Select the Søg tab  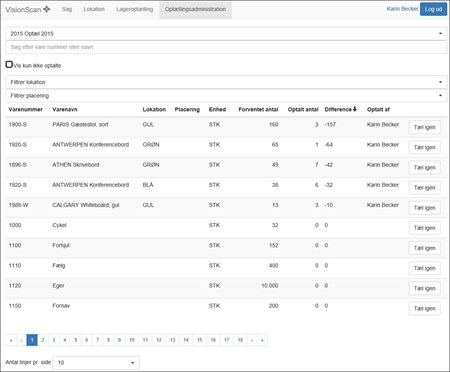[x=67, y=9]
